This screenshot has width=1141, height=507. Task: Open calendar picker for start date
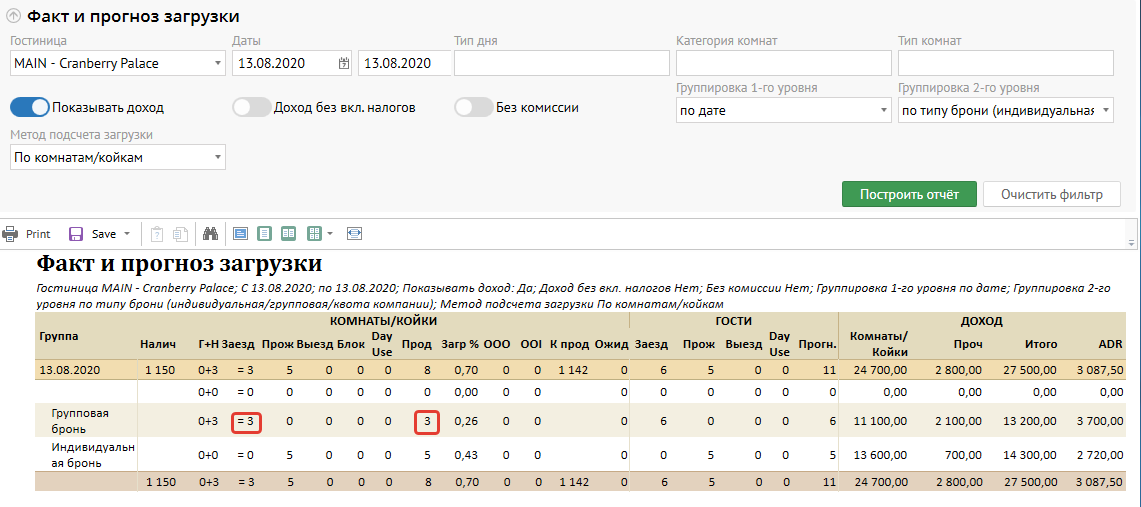click(x=344, y=63)
